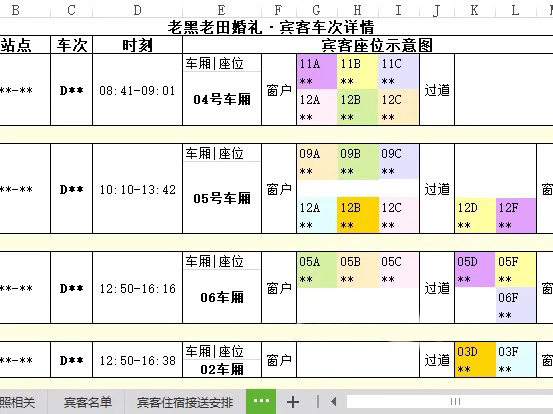The height and width of the screenshot is (414, 553).
Task: Select the 06车厢 cell
Action: [x=222, y=297]
